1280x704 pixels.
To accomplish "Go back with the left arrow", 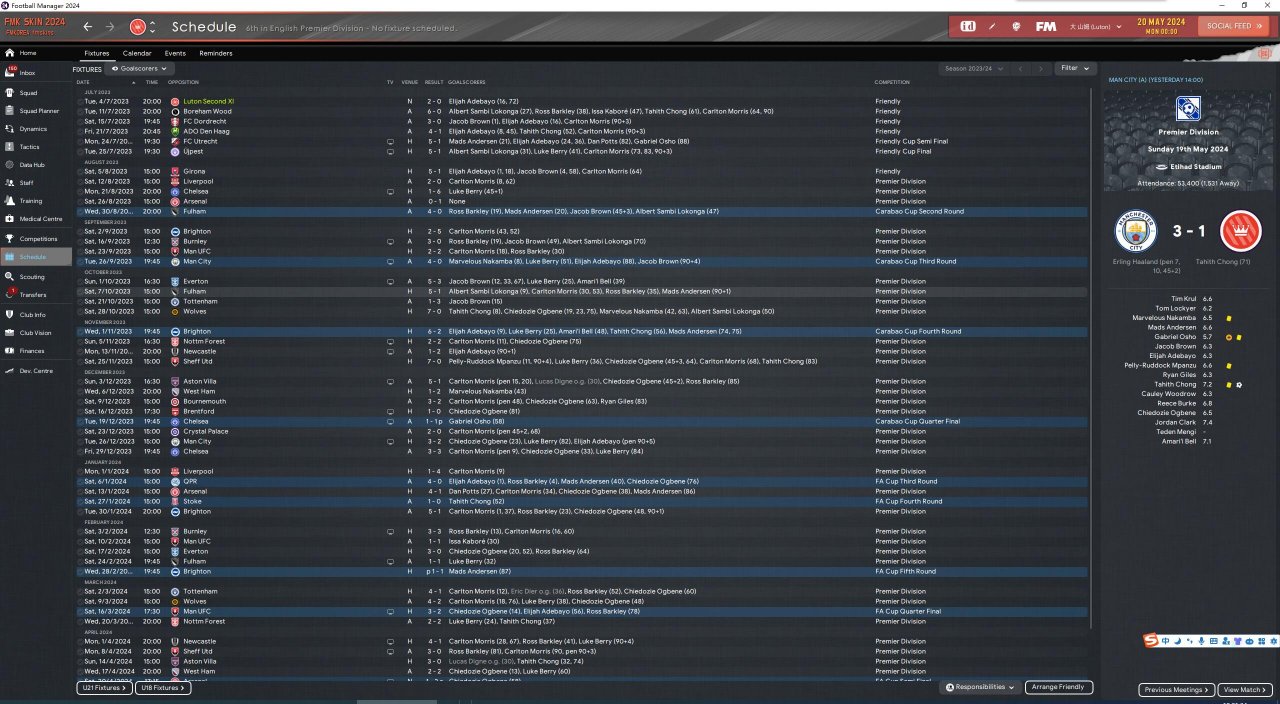I will point(88,27).
